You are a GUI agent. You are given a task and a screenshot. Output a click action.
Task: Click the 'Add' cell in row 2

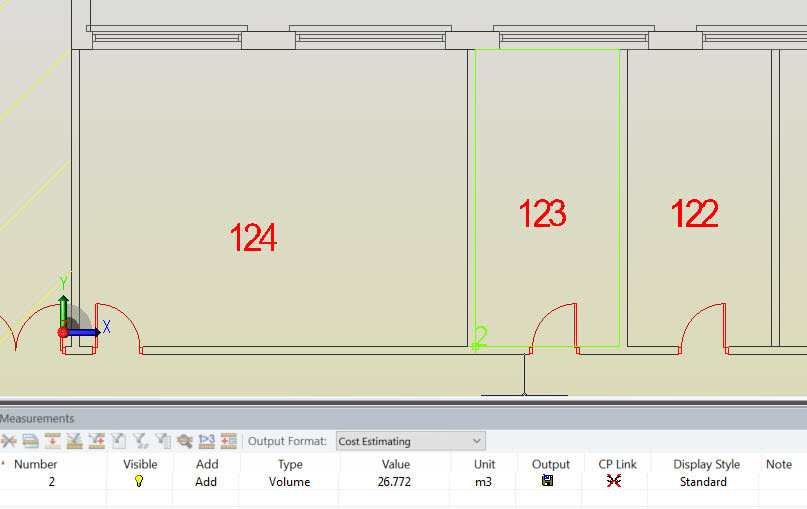tap(206, 482)
